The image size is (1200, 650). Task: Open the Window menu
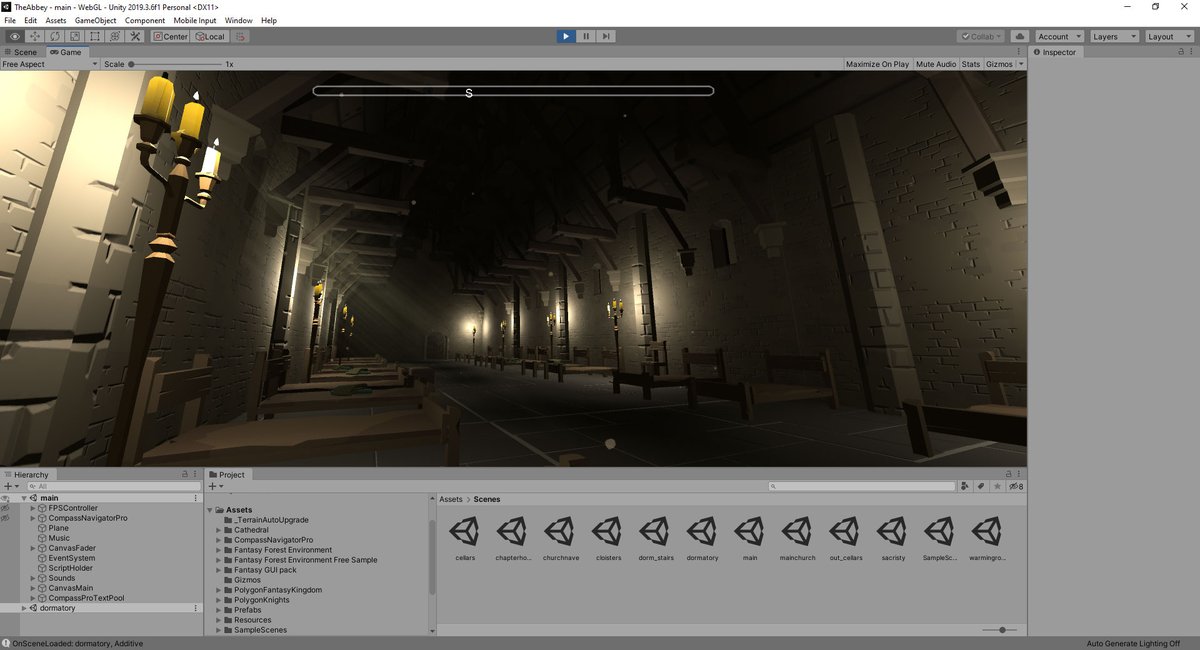(x=239, y=20)
